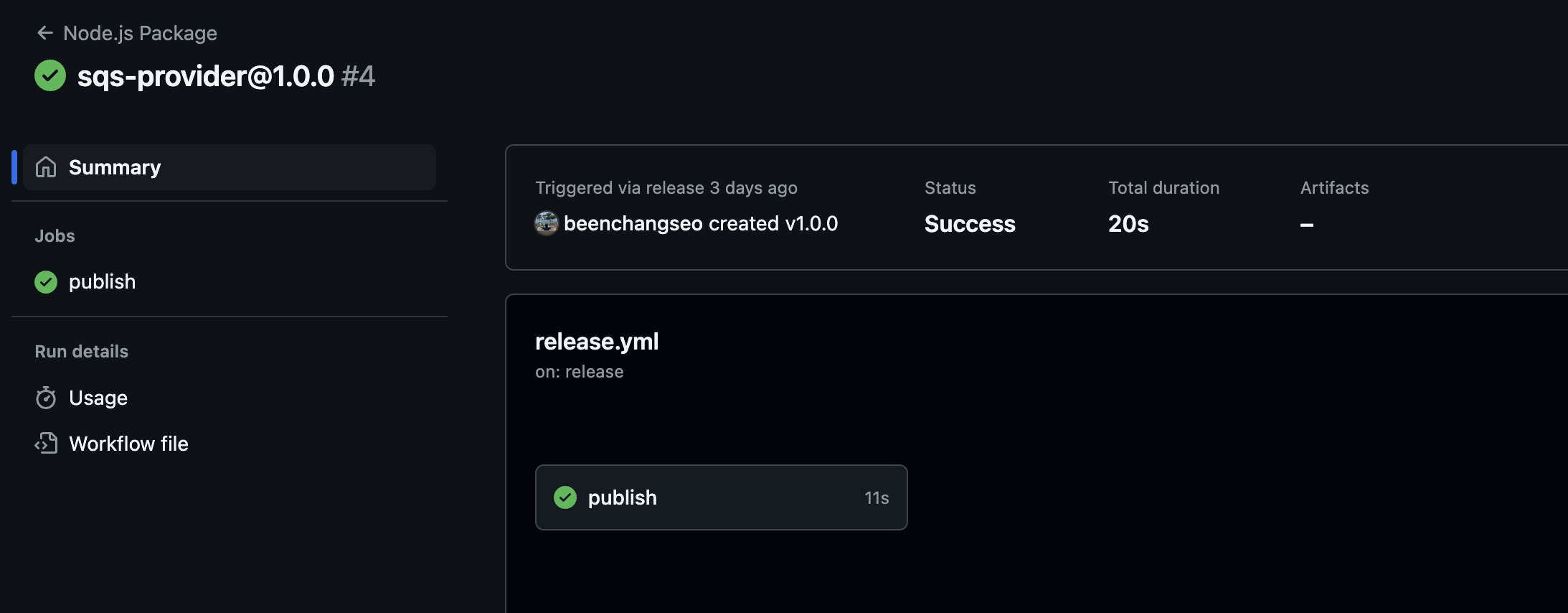Click the green success check beside sqs-provider@1.0.0

click(x=49, y=75)
